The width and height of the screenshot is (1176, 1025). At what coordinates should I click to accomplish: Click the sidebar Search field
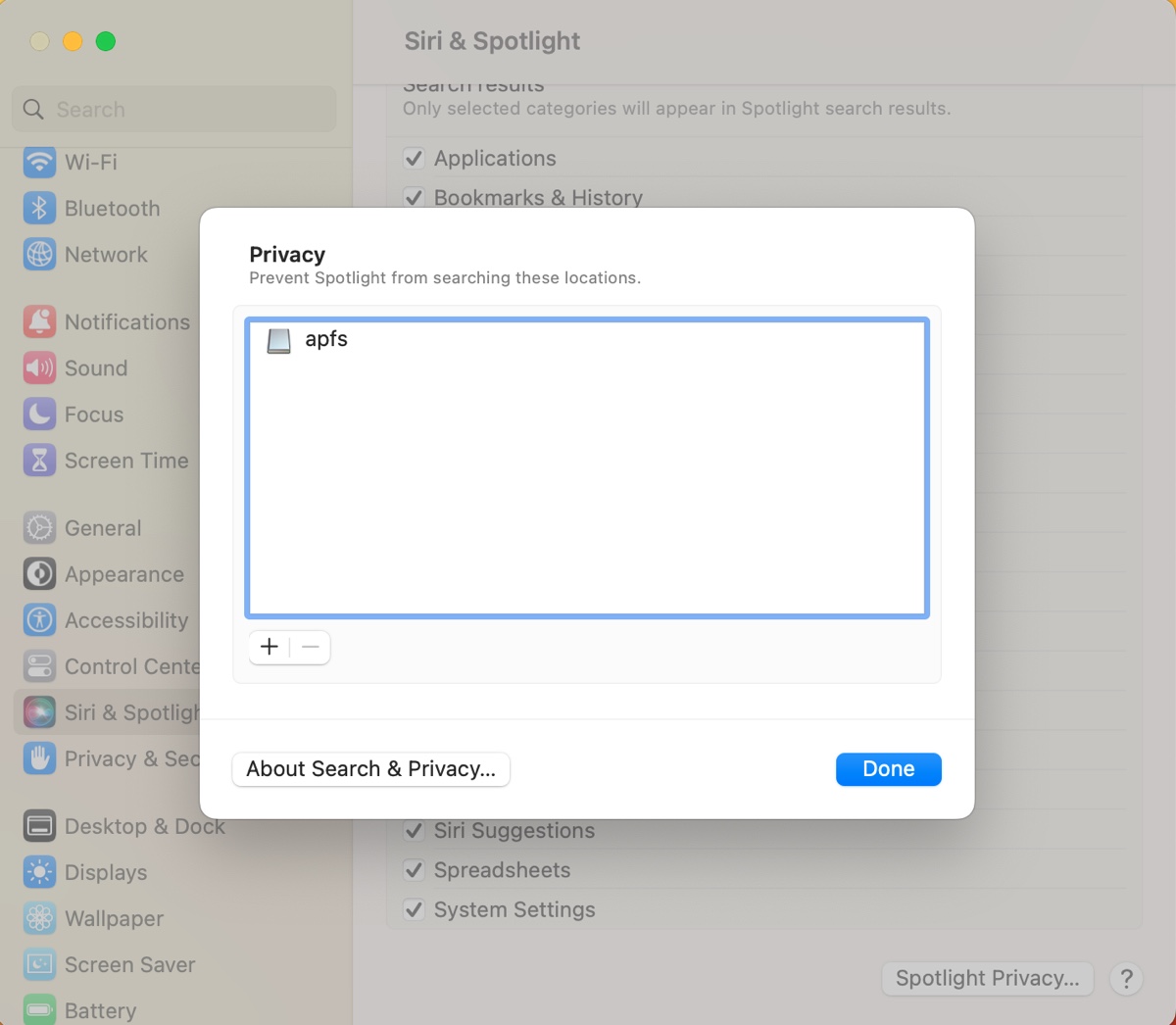coord(174,109)
